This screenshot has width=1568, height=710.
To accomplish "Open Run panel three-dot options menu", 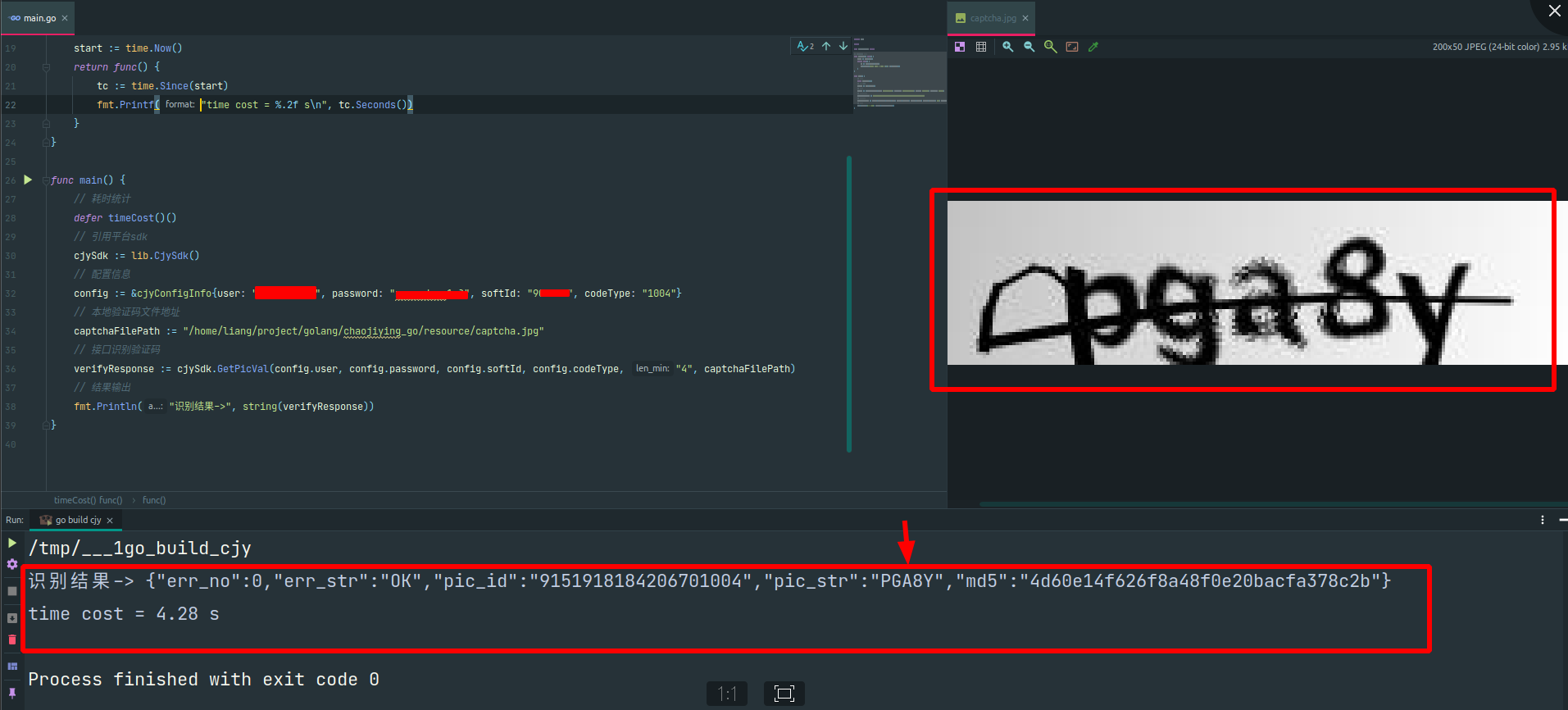I will pyautogui.click(x=1542, y=520).
